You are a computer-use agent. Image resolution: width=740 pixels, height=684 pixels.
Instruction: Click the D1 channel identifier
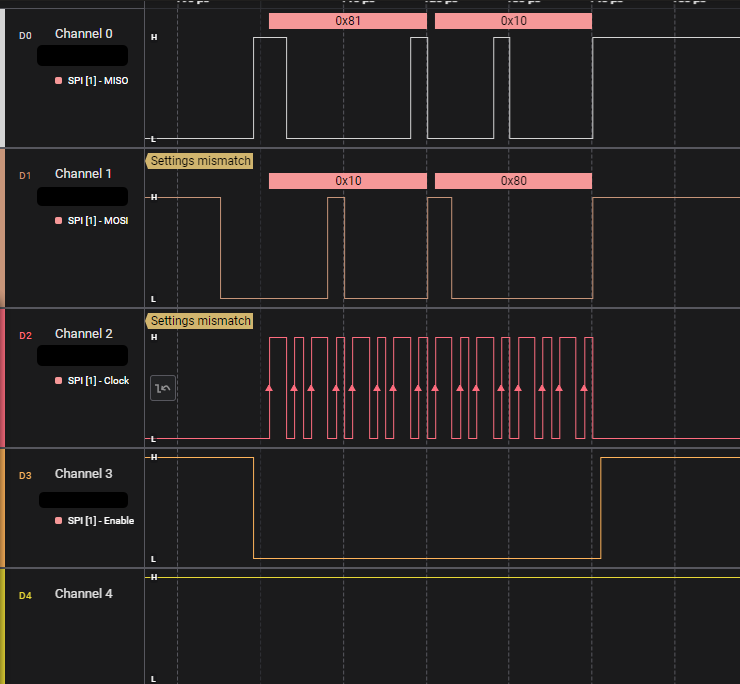click(x=25, y=176)
